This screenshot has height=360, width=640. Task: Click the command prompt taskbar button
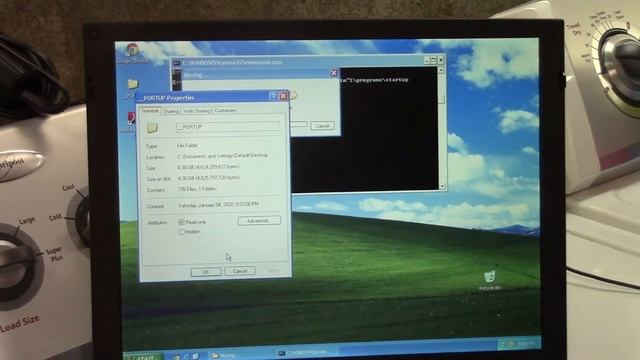click(307, 353)
